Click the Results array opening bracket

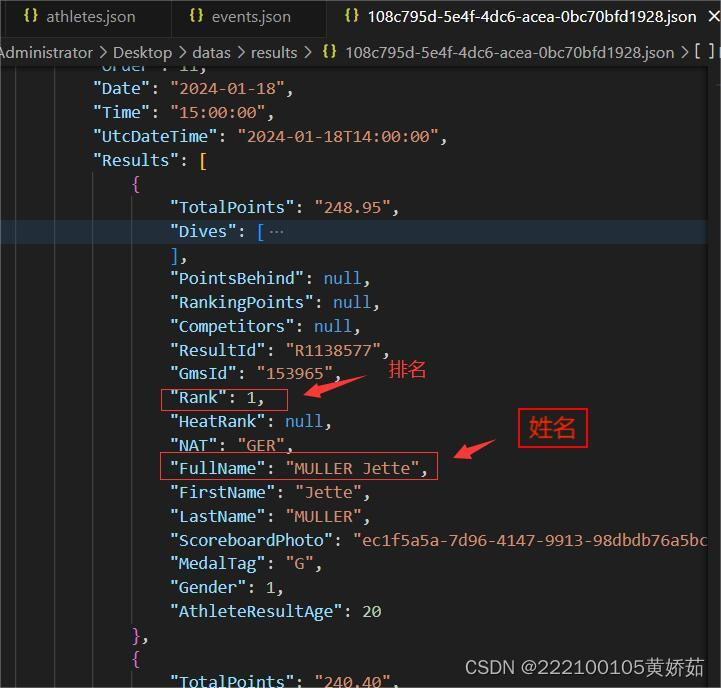tap(203, 161)
